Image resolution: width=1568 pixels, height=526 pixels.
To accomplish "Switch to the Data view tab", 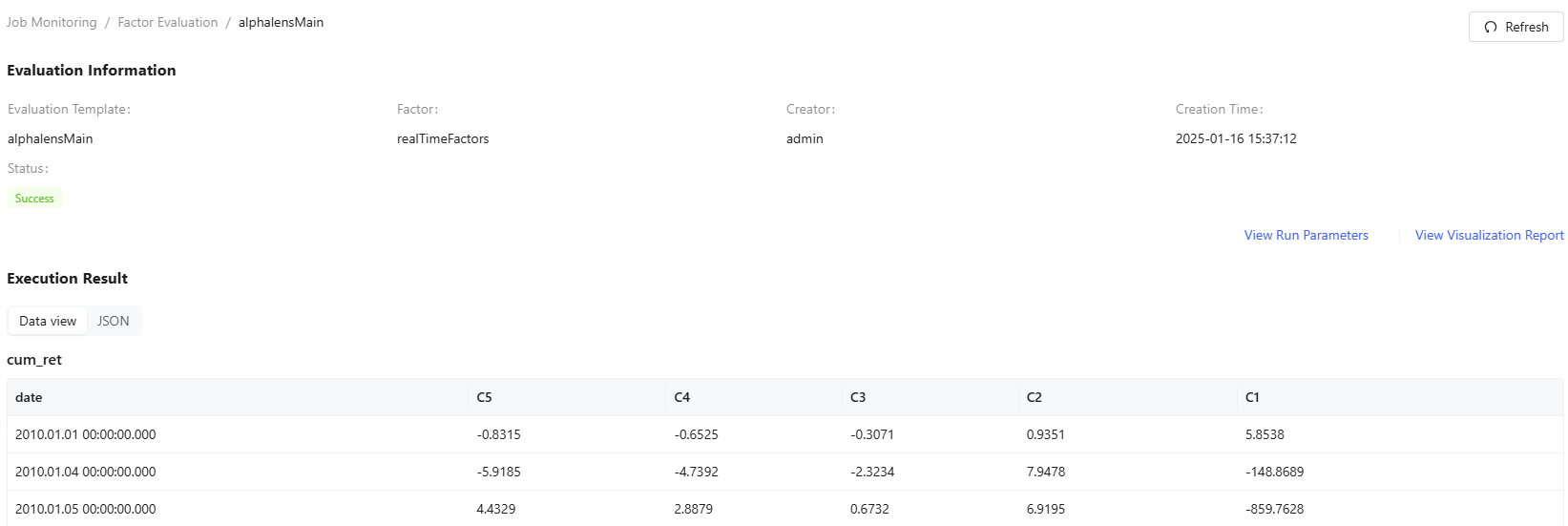I will tap(48, 321).
